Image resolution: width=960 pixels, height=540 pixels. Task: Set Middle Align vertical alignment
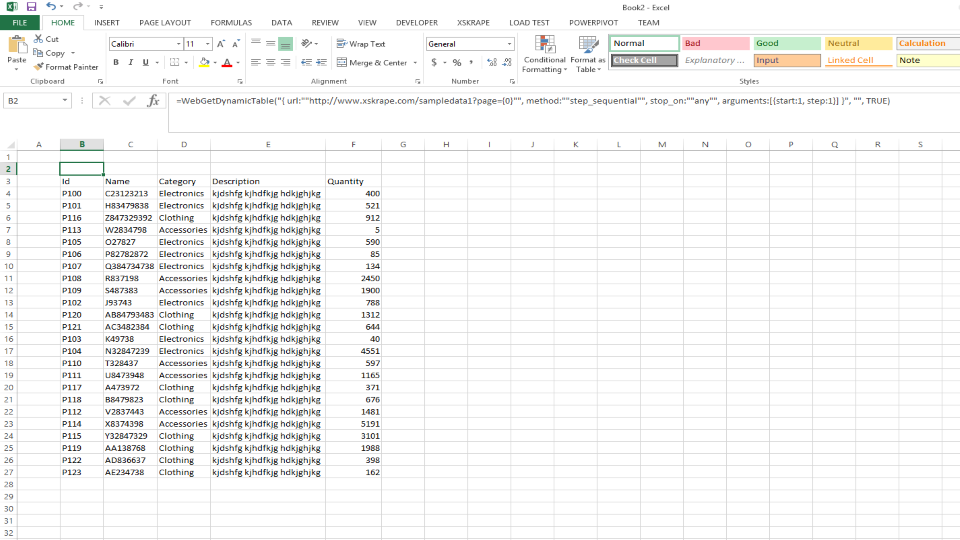click(271, 43)
